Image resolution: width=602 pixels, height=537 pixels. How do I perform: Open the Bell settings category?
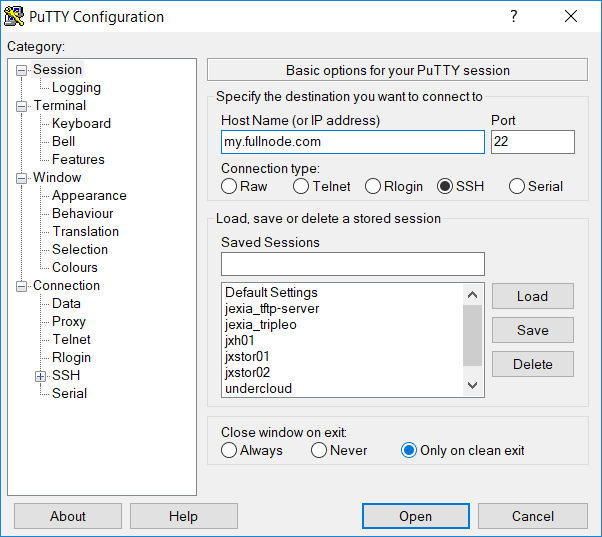tap(63, 142)
